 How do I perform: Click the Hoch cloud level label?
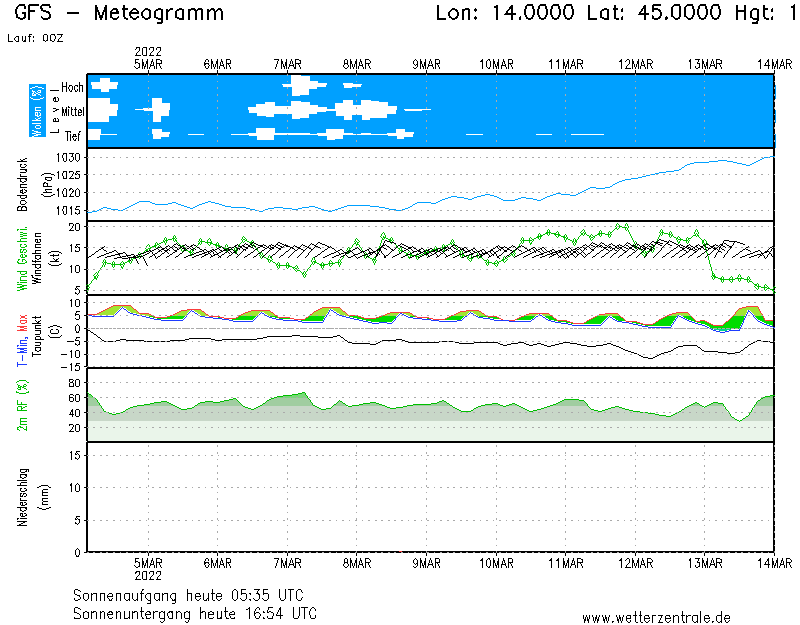click(72, 88)
